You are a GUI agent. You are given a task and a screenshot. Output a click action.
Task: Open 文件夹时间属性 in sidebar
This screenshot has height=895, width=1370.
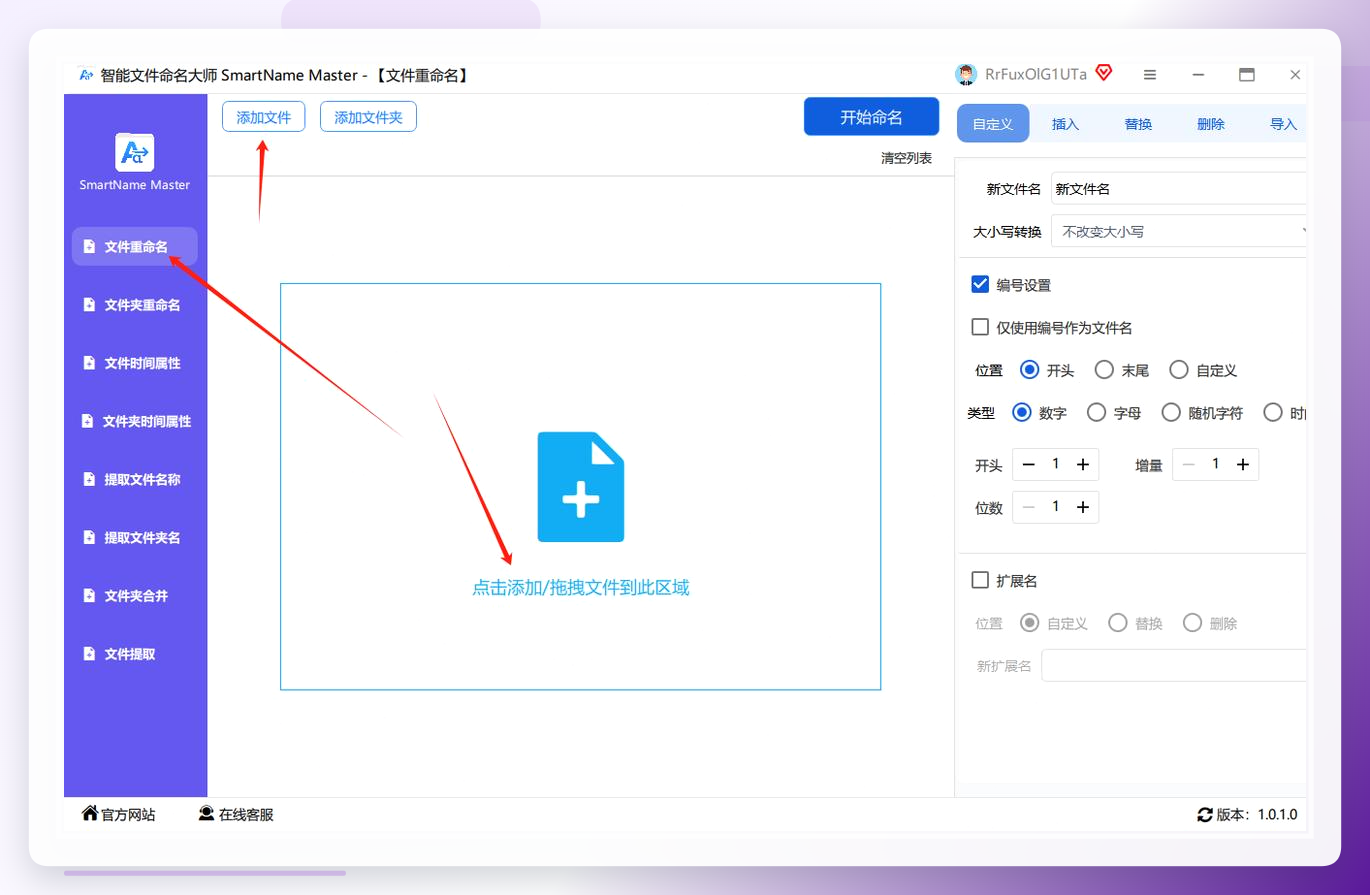(x=135, y=421)
